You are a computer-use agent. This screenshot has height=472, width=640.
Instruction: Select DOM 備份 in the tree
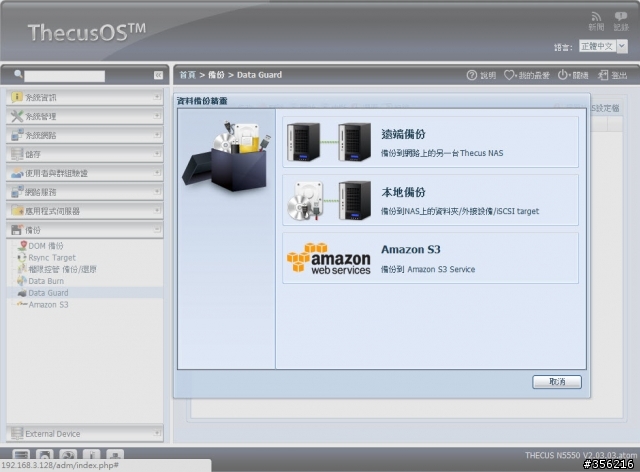coord(46,246)
